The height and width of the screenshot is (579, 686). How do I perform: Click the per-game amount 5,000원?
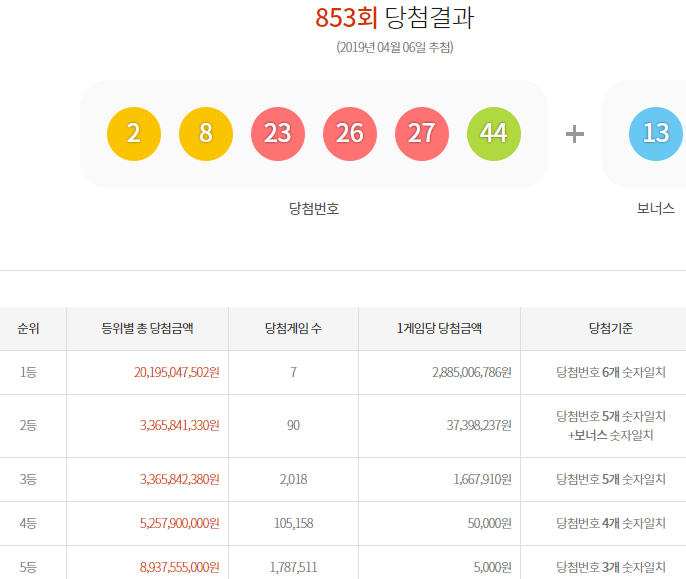(493, 568)
